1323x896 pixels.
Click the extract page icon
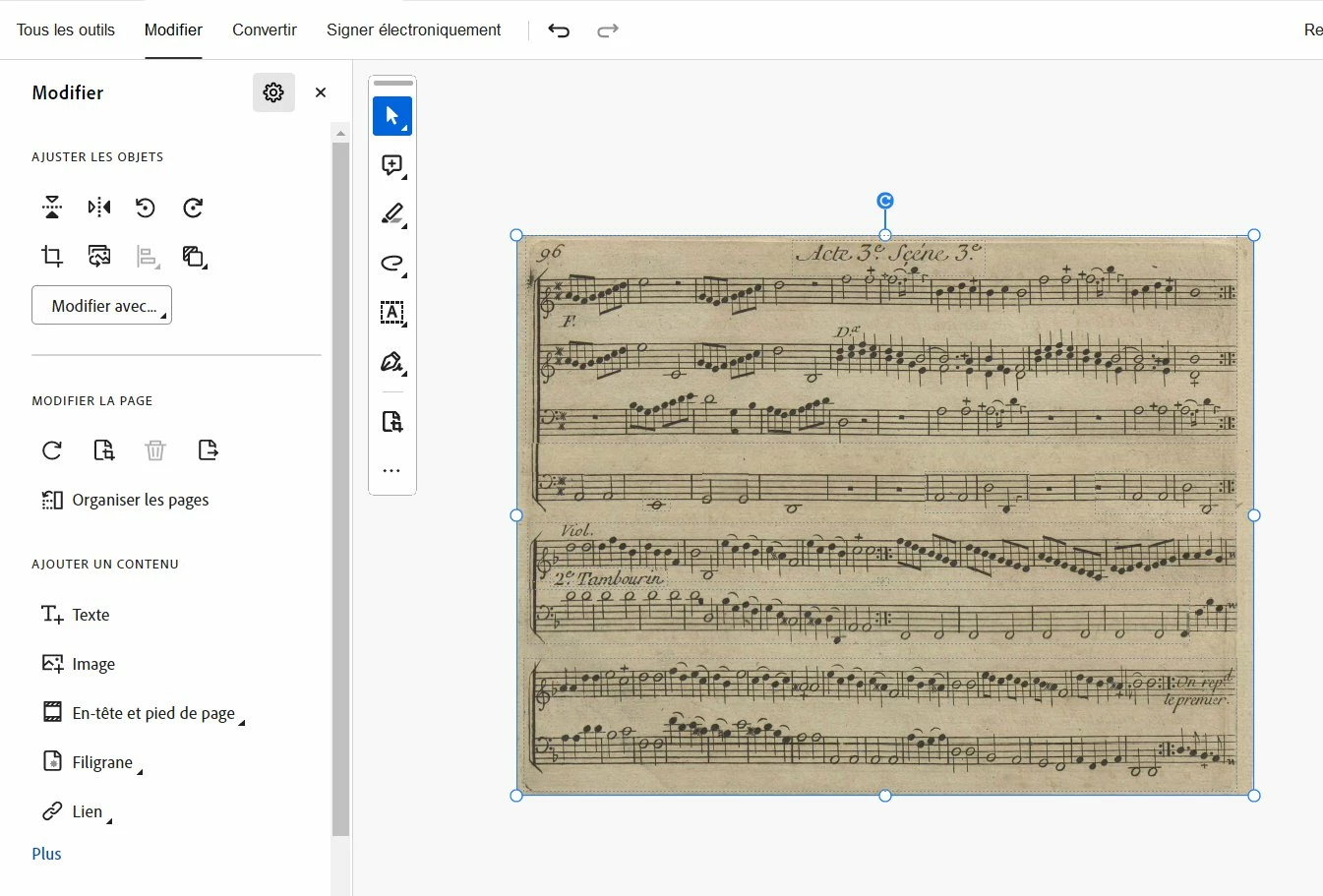coord(208,450)
